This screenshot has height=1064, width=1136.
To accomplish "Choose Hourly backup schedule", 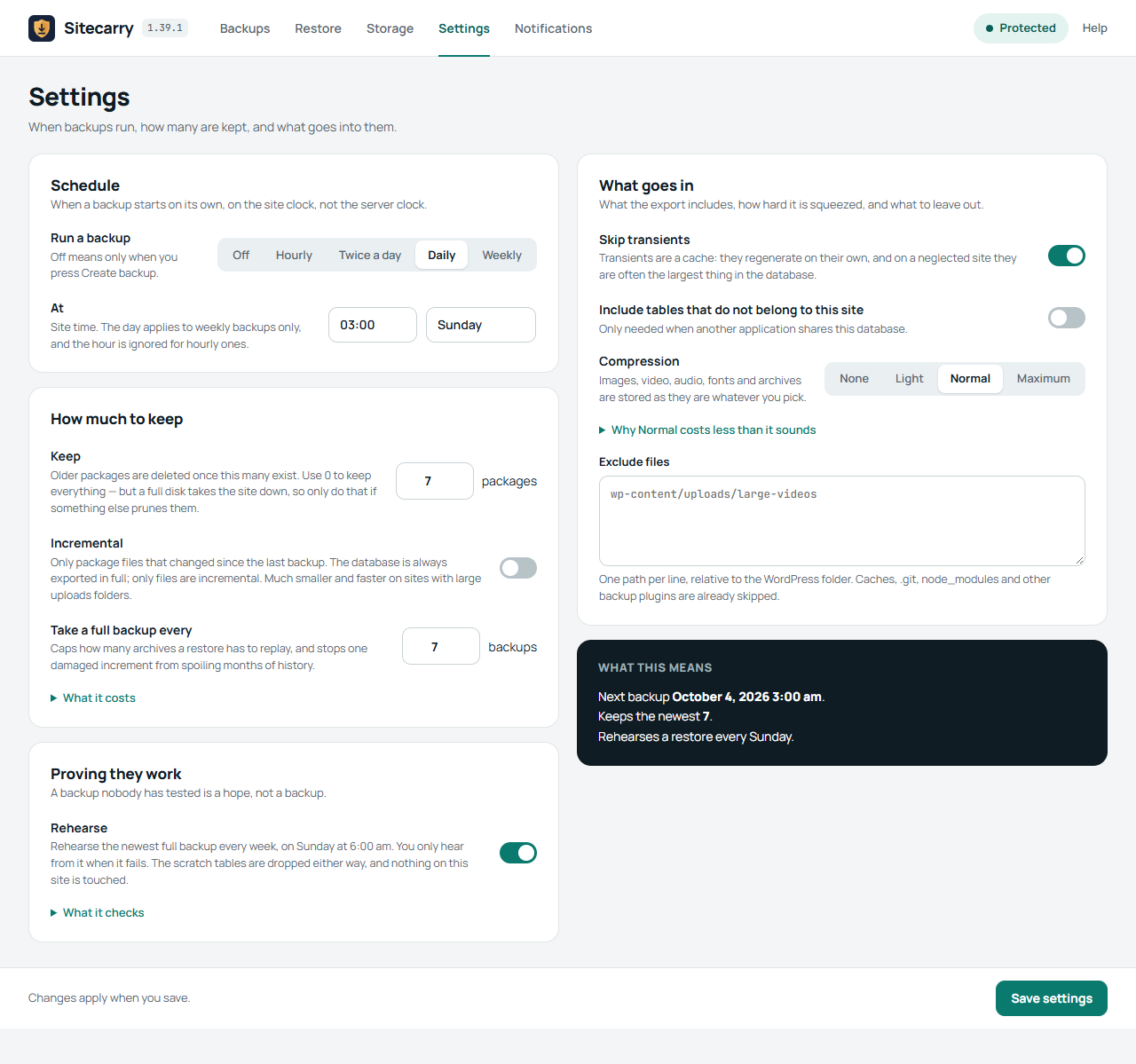I will [294, 255].
